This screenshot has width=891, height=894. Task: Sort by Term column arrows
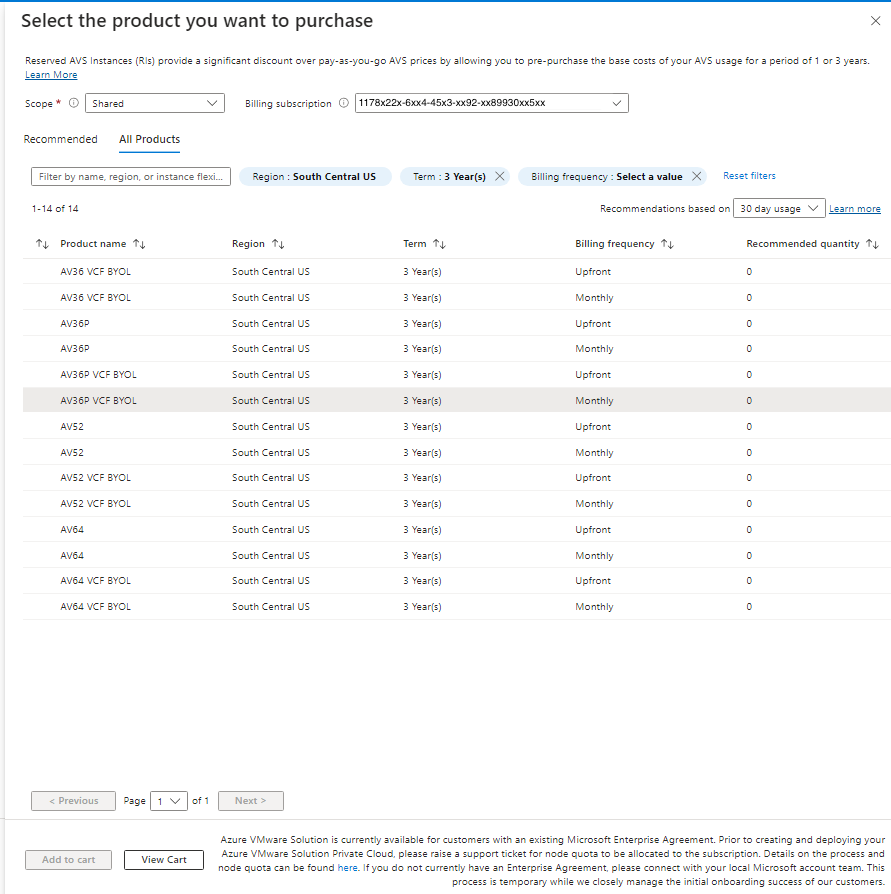click(x=440, y=244)
